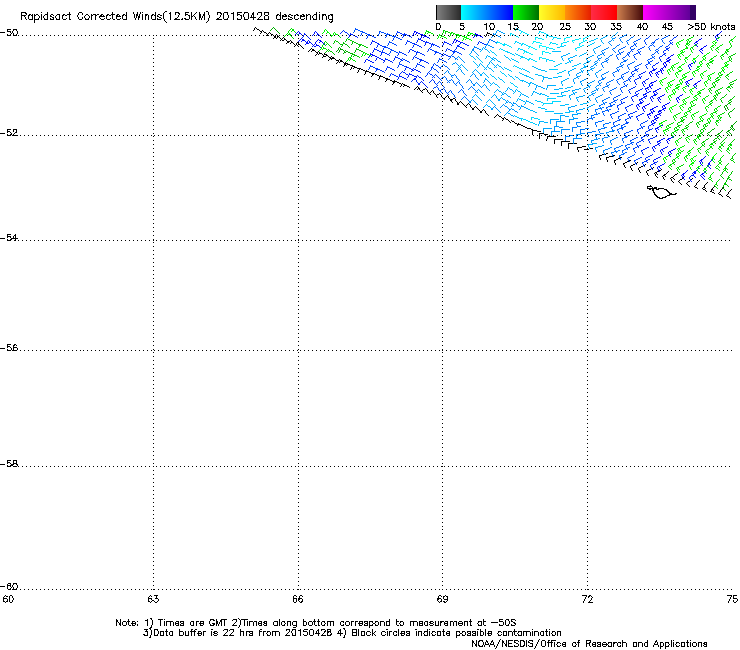
Task: Click the longitude axis label '72'
Action: (x=587, y=599)
